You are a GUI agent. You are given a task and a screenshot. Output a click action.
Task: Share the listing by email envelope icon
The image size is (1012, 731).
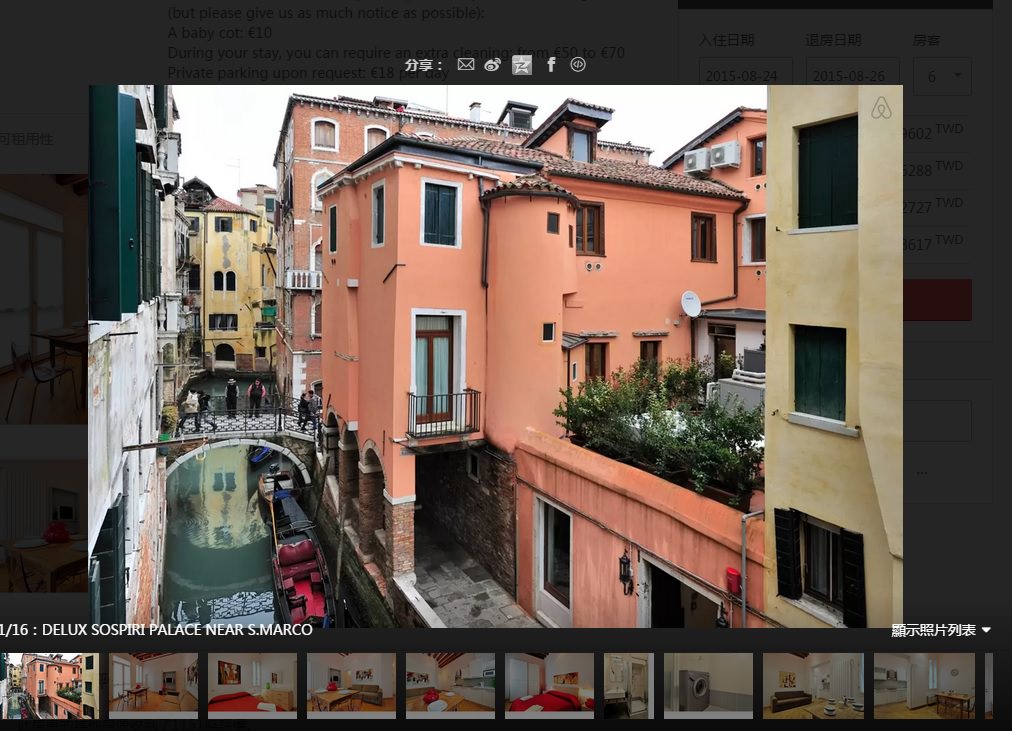[465, 65]
